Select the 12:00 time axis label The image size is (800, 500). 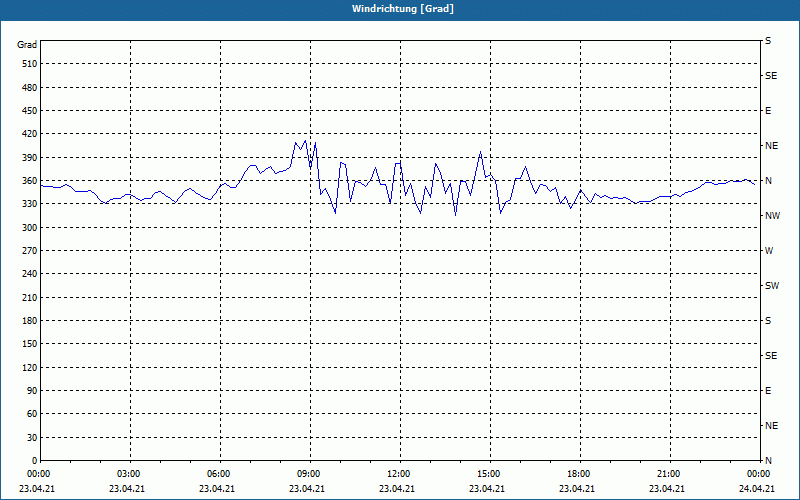click(x=398, y=474)
